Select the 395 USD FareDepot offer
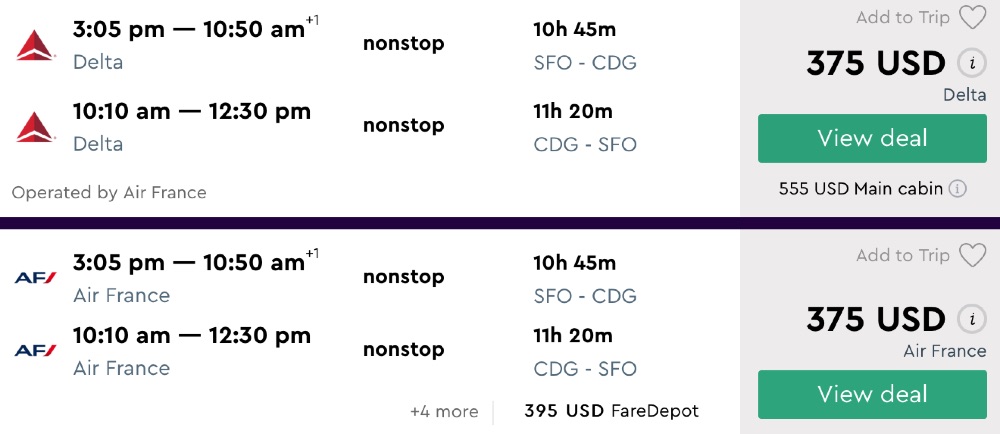1000x434 pixels. [x=611, y=411]
